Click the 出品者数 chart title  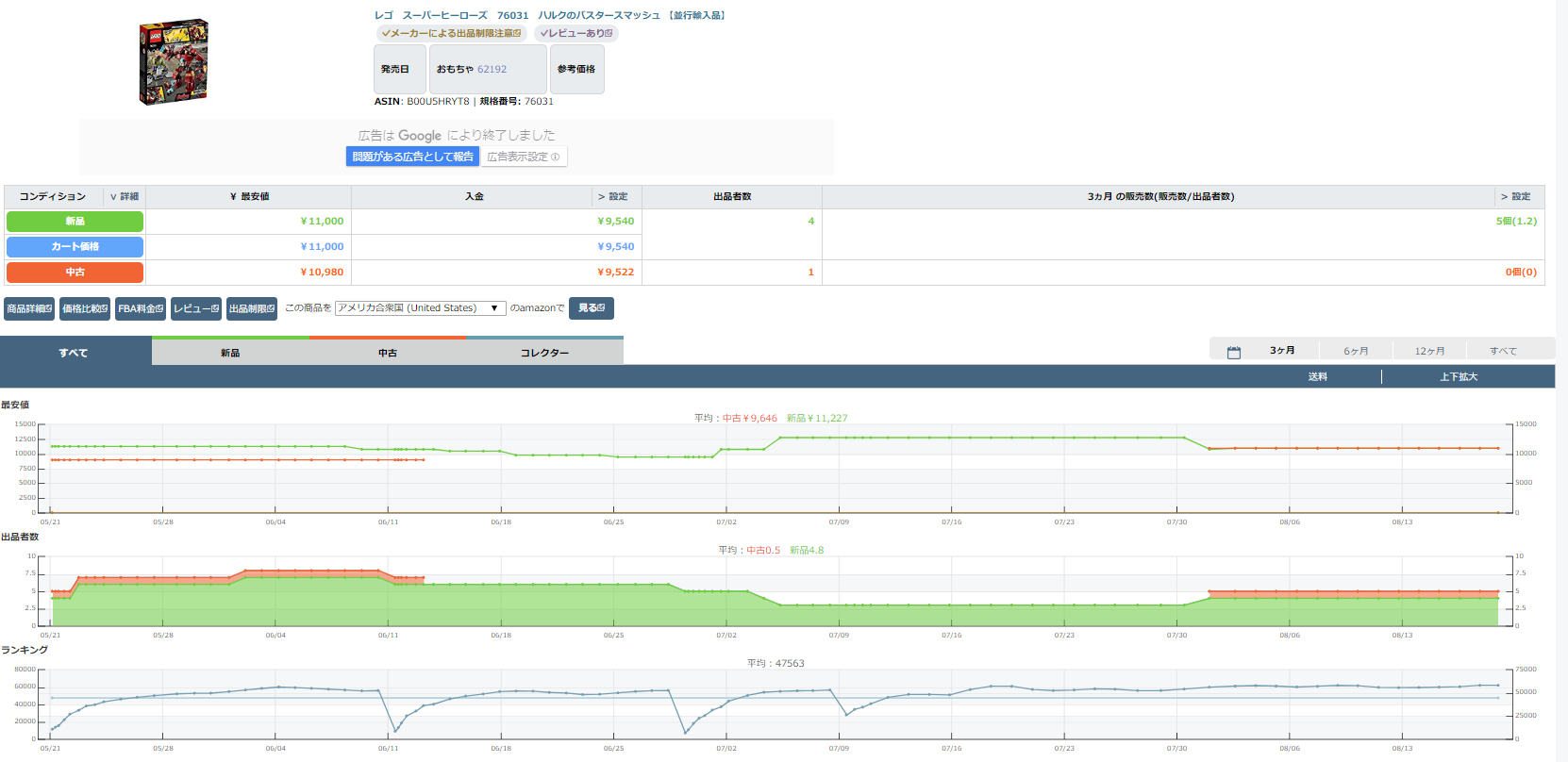(x=20, y=537)
